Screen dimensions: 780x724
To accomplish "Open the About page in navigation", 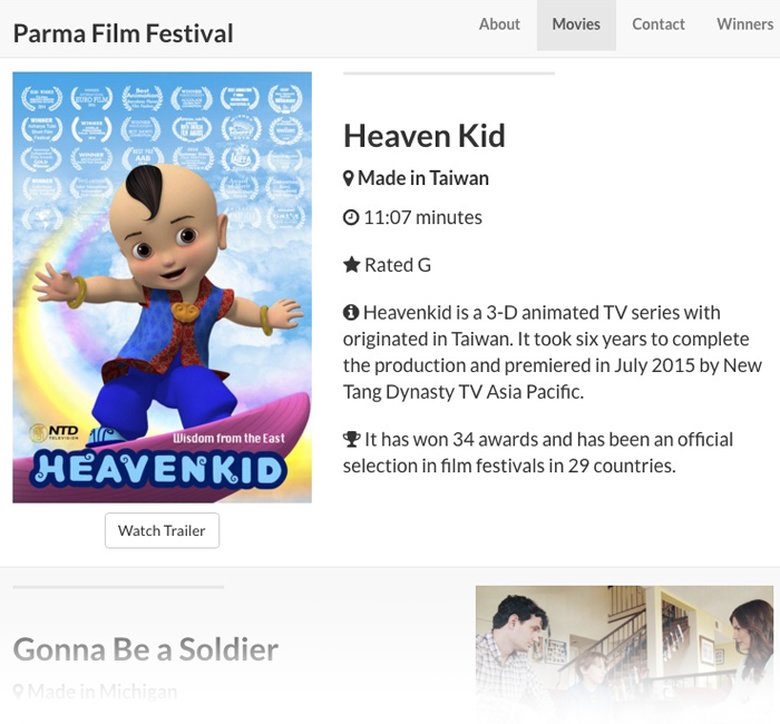I will pos(499,24).
